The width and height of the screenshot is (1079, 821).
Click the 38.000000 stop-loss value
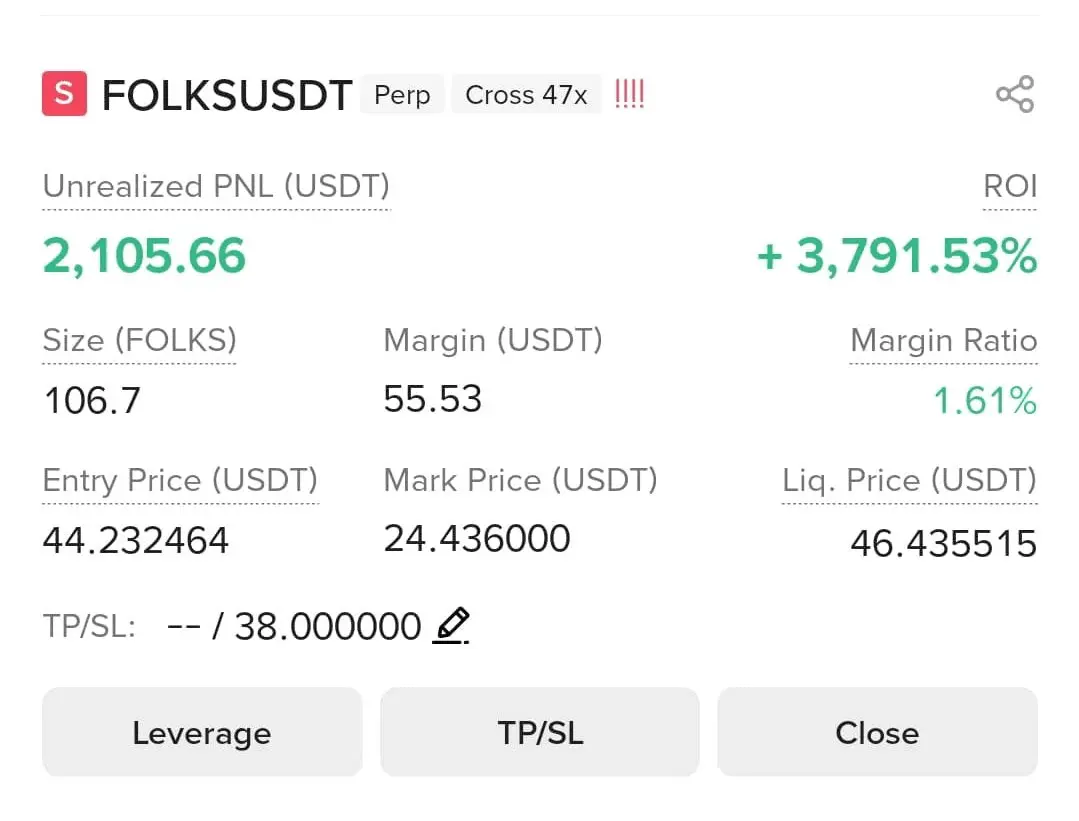coord(327,627)
